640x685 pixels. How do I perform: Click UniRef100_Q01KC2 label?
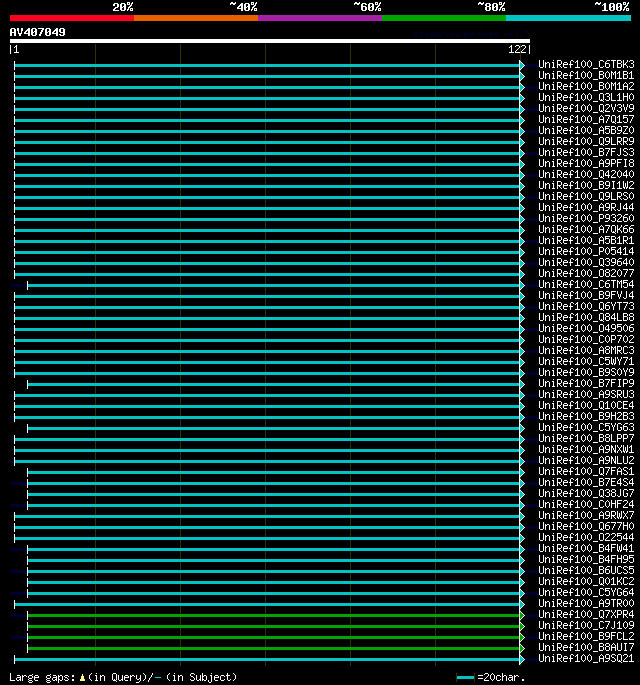[586, 582]
